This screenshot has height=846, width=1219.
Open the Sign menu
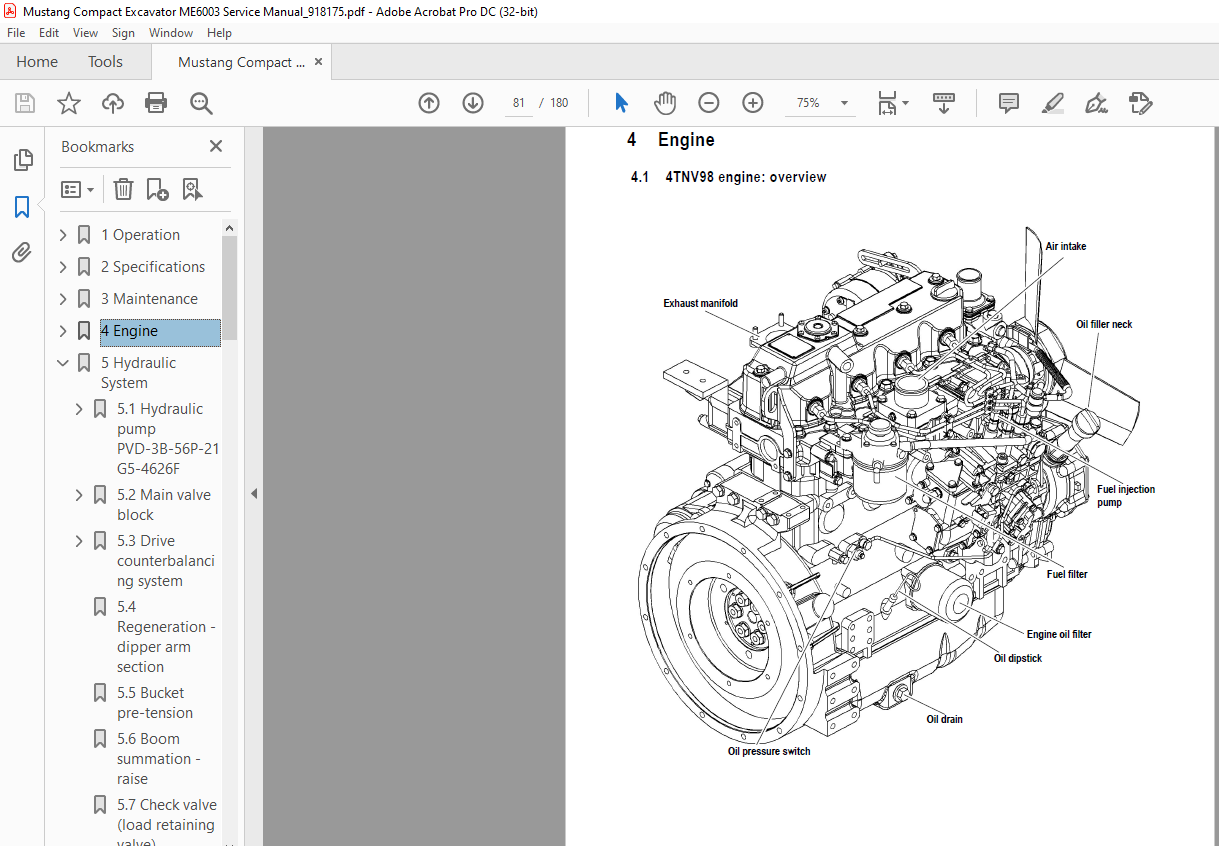[x=123, y=33]
